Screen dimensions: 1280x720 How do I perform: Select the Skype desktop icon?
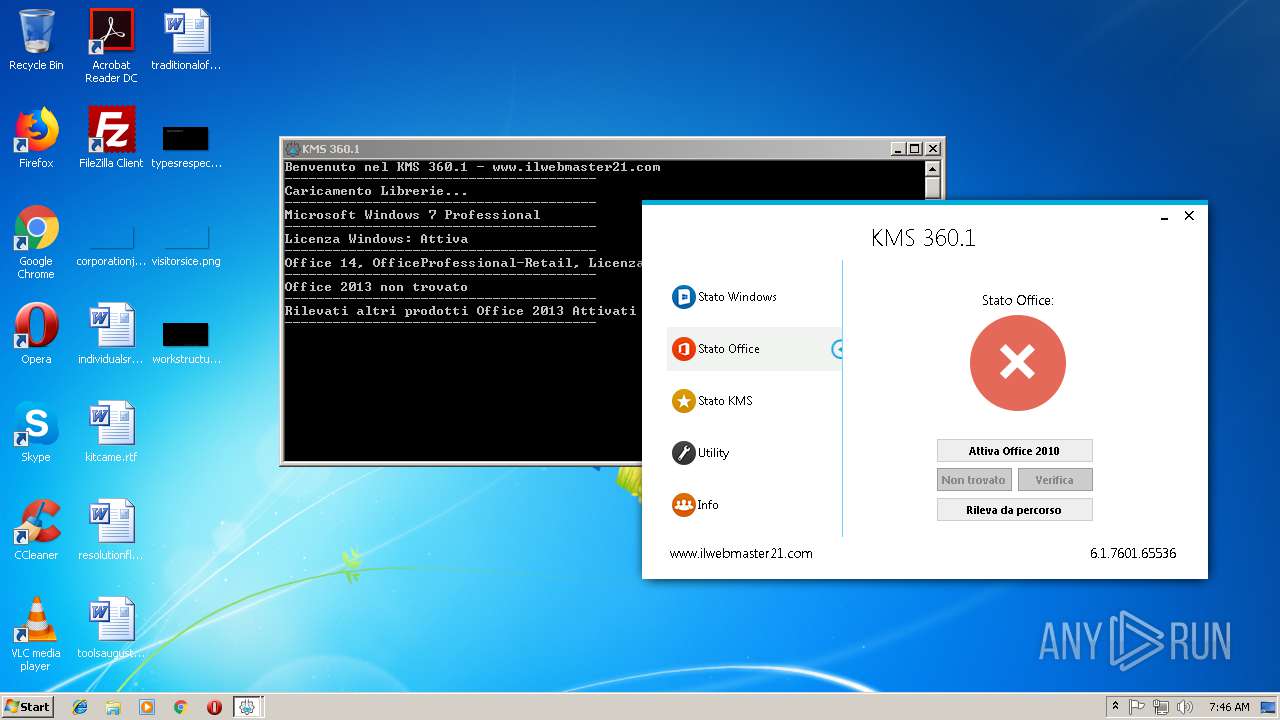pos(36,432)
